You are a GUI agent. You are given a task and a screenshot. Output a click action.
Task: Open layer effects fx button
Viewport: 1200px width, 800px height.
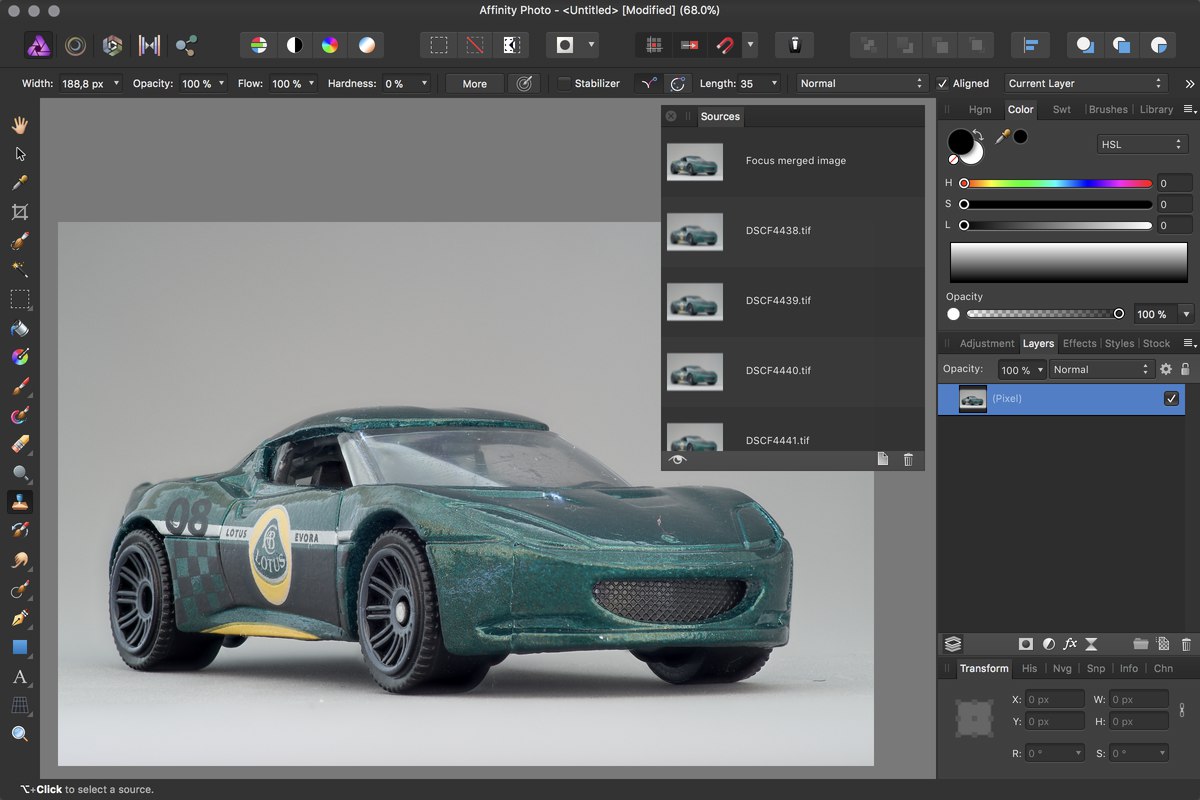pyautogui.click(x=1070, y=644)
